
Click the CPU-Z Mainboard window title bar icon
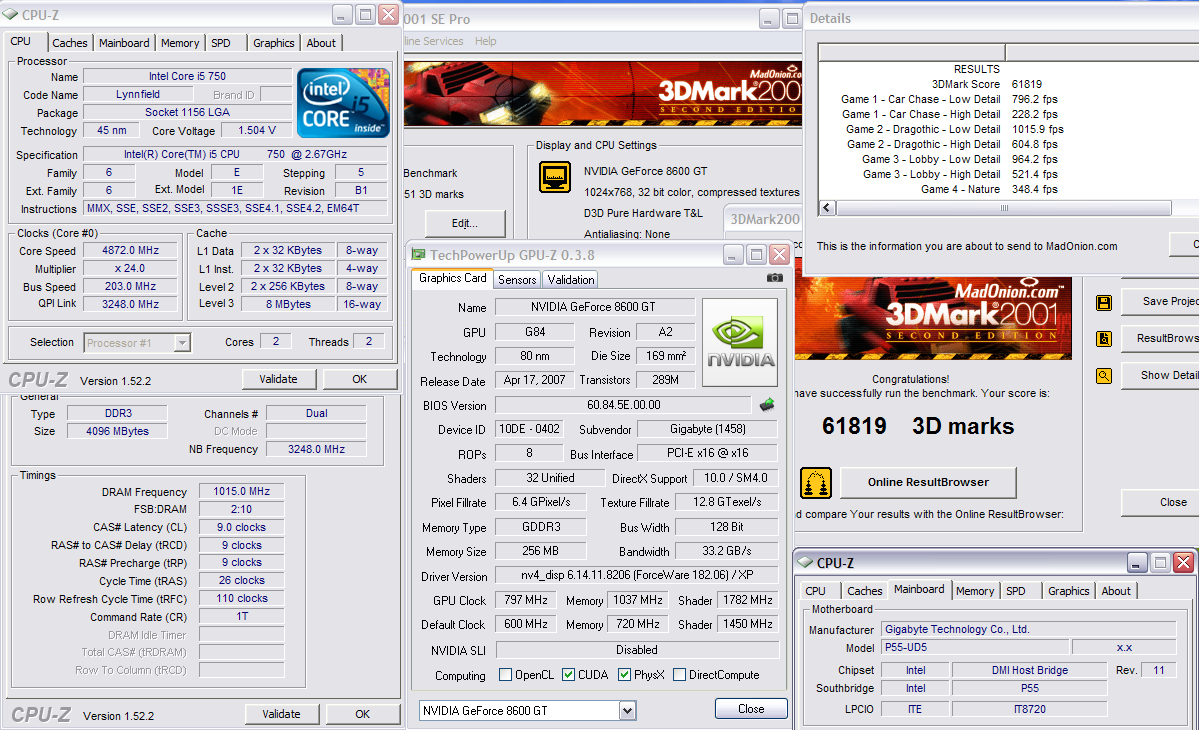(x=805, y=563)
